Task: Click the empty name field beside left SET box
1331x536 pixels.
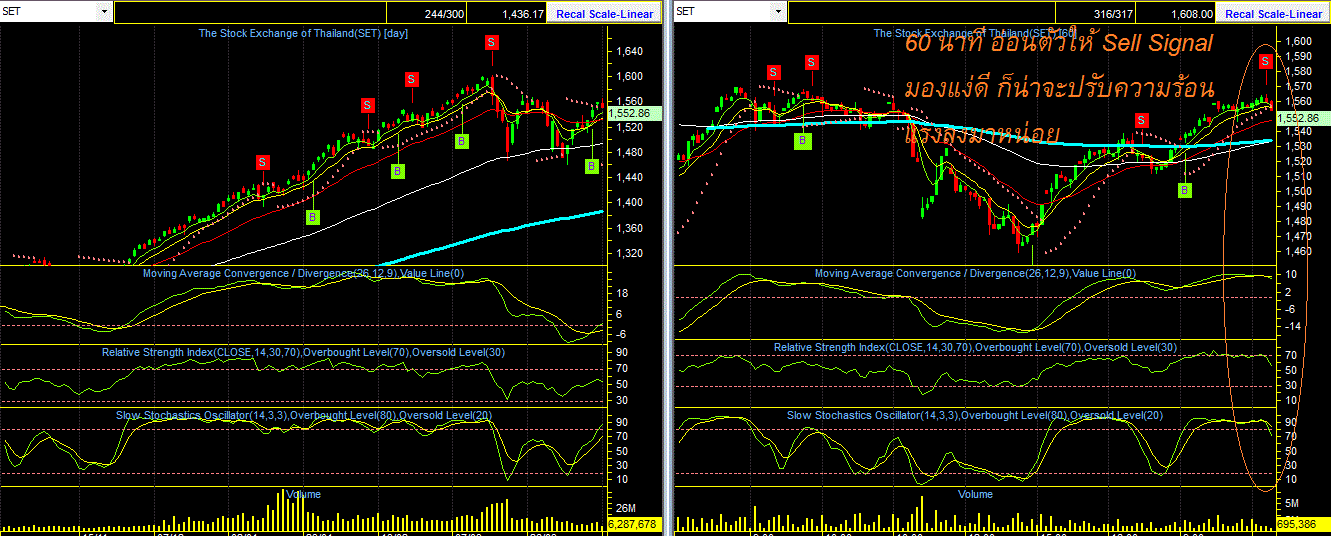Action: [x=250, y=13]
